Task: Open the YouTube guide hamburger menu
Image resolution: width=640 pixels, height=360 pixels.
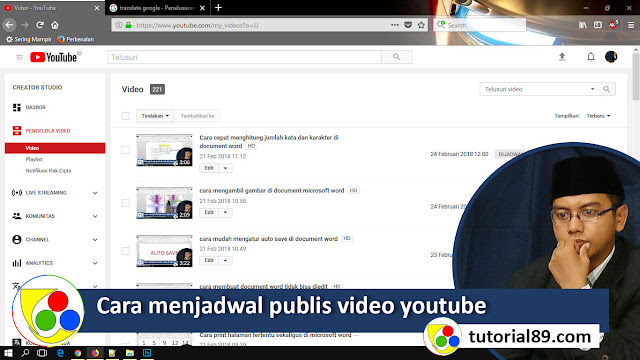Action: point(19,57)
